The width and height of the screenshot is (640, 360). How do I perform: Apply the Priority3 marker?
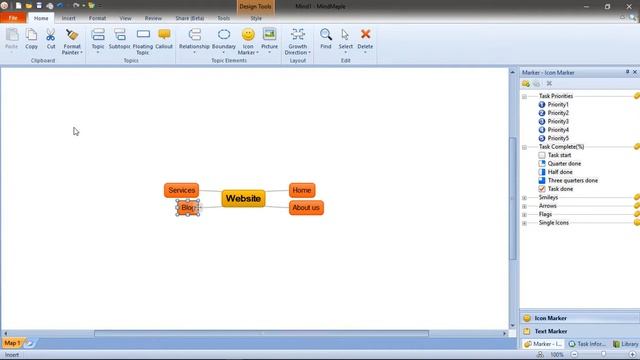click(553, 122)
